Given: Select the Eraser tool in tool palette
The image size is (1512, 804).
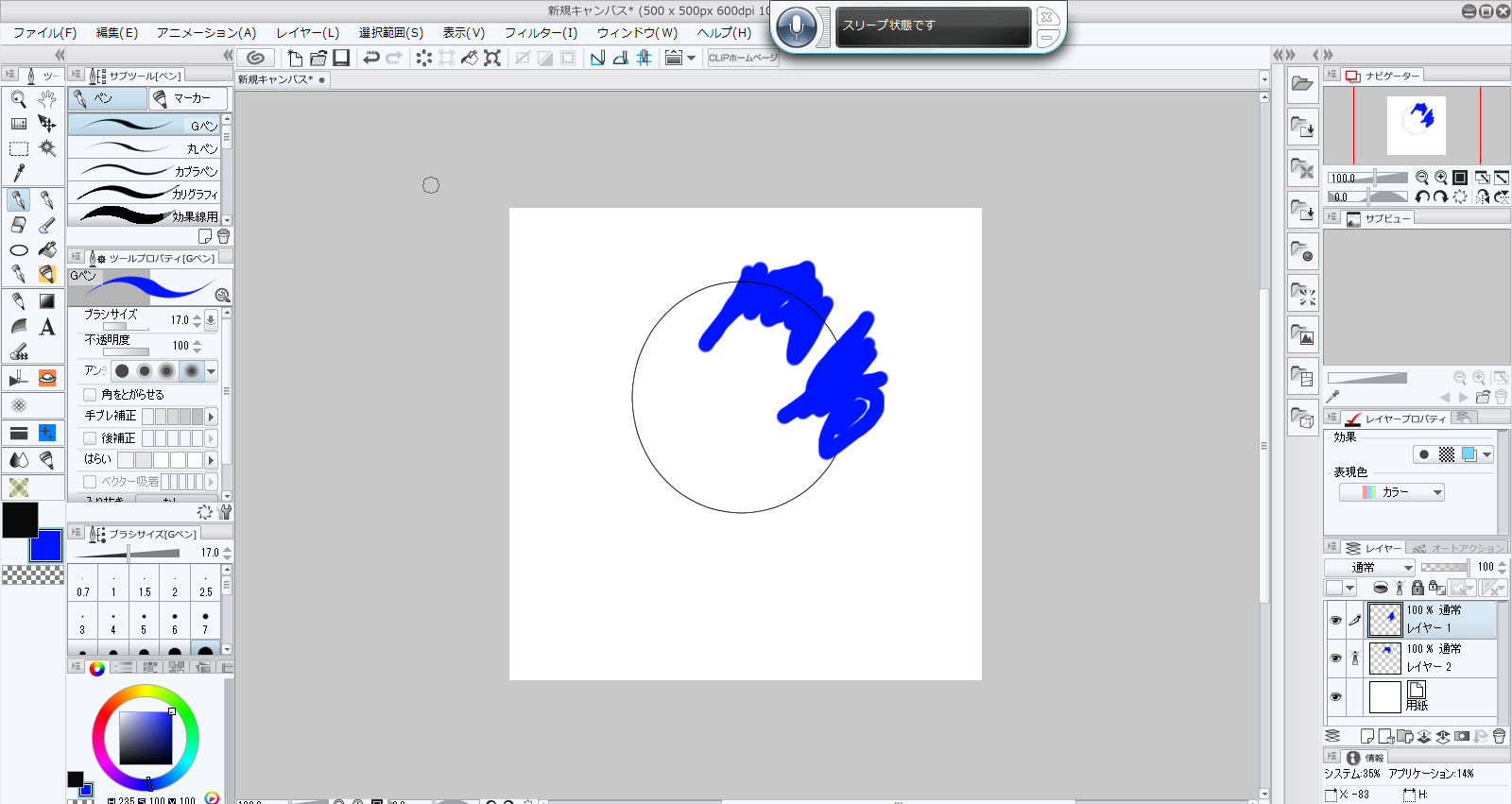Looking at the screenshot, I should coord(18,225).
